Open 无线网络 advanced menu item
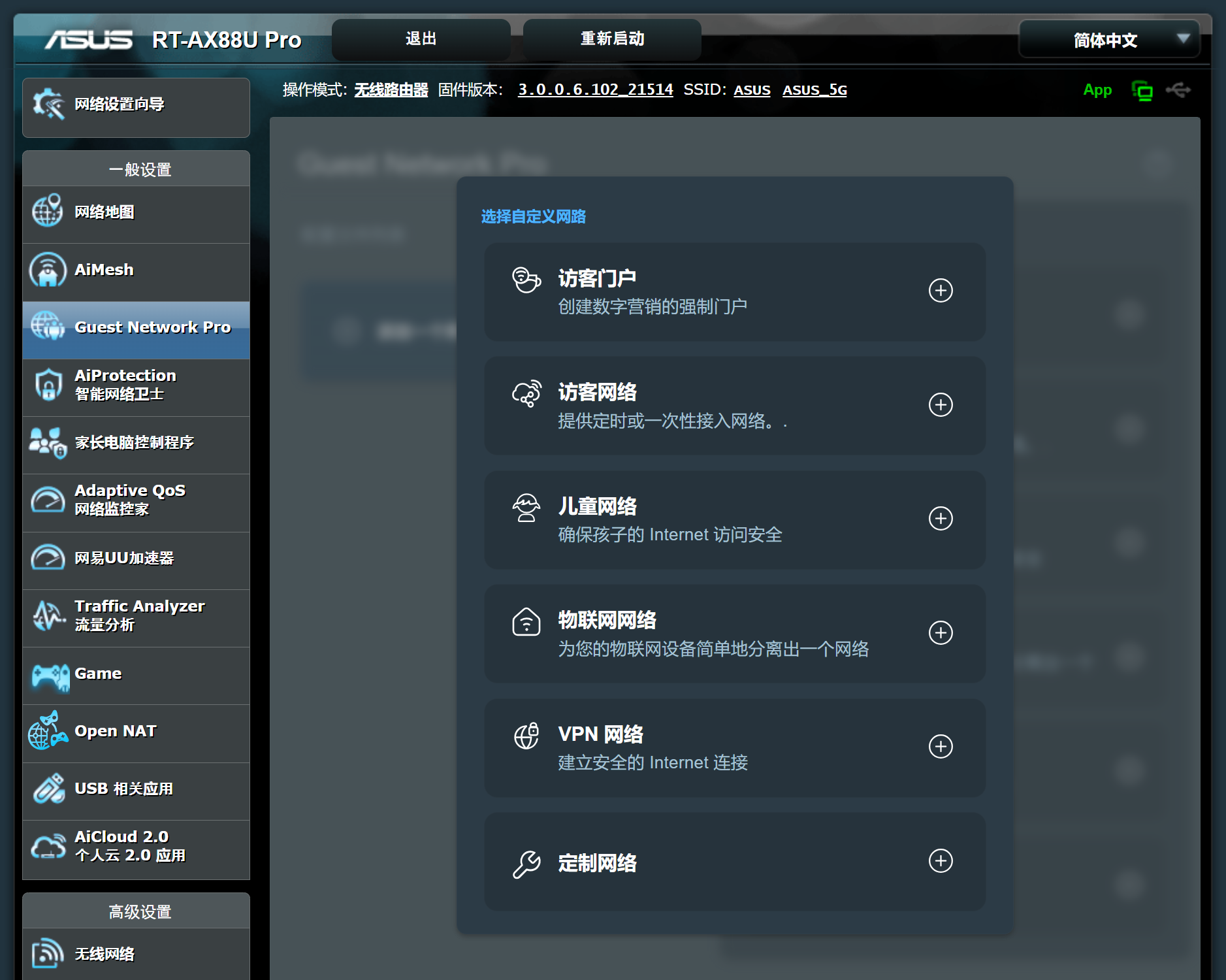The image size is (1226, 980). pos(136,953)
